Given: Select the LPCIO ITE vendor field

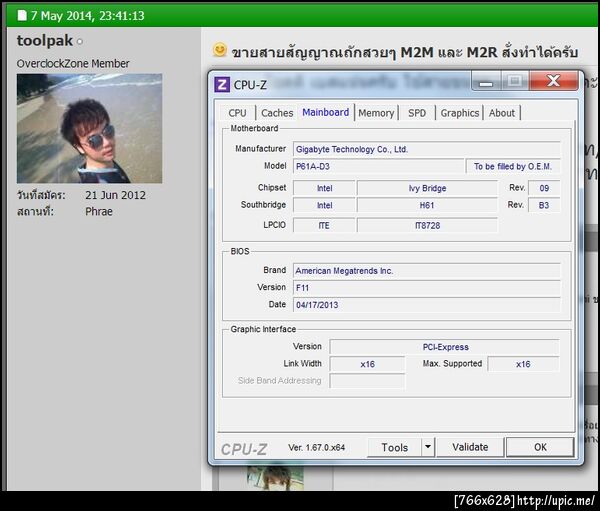Looking at the screenshot, I should 324,225.
